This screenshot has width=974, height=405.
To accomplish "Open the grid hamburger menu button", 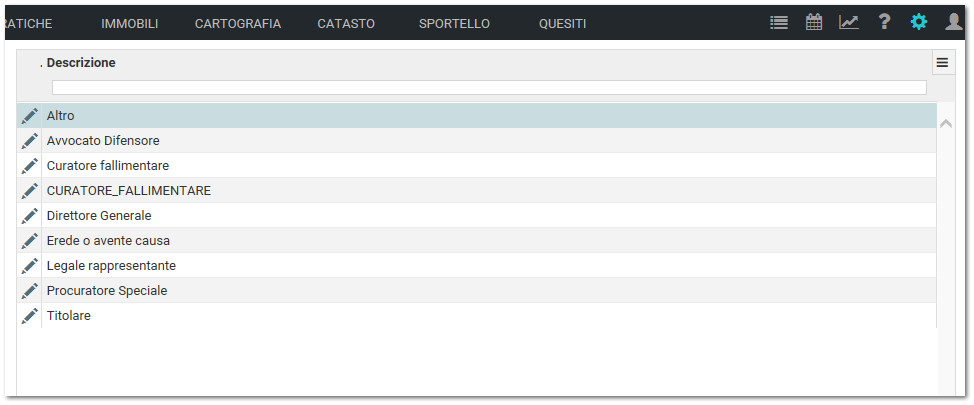I will click(x=943, y=63).
